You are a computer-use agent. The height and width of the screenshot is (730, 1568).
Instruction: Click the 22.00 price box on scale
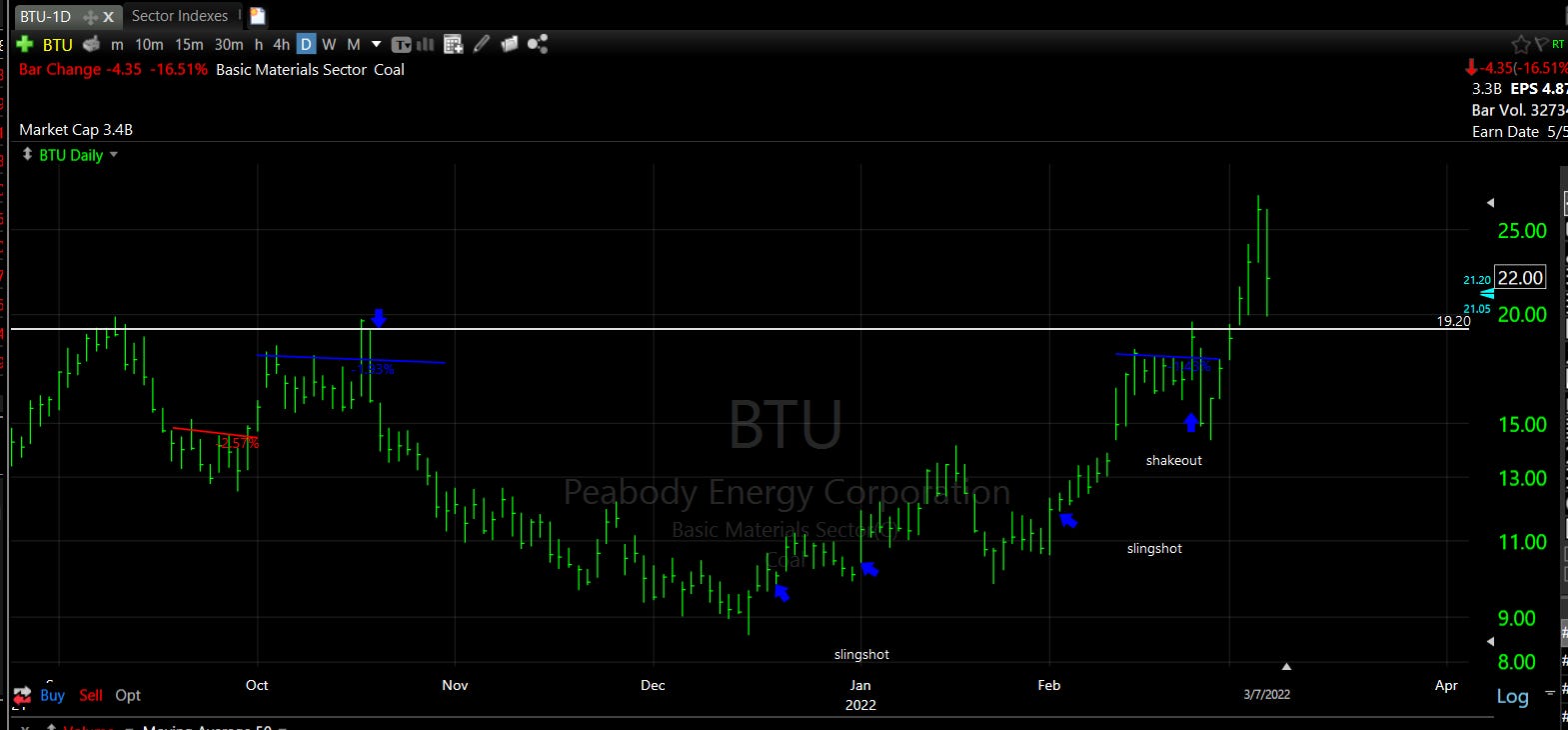(x=1520, y=278)
